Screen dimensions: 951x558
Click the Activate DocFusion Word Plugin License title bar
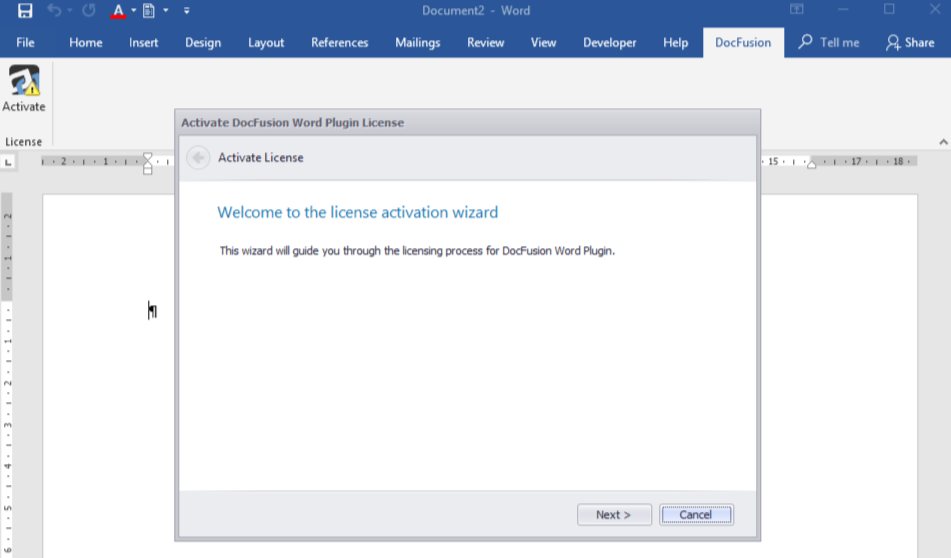pyautogui.click(x=467, y=123)
